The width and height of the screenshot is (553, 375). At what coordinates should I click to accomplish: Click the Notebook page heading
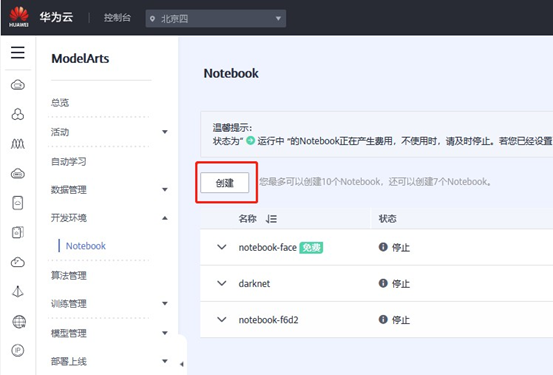(231, 73)
